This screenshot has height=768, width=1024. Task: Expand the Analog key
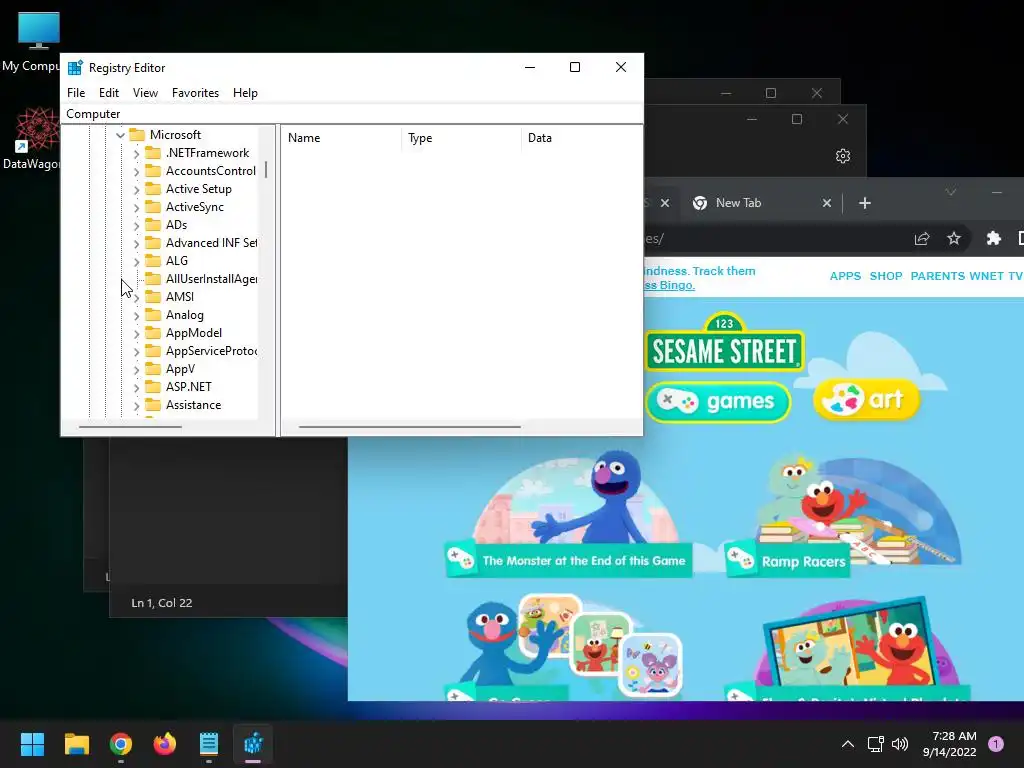coord(136,315)
